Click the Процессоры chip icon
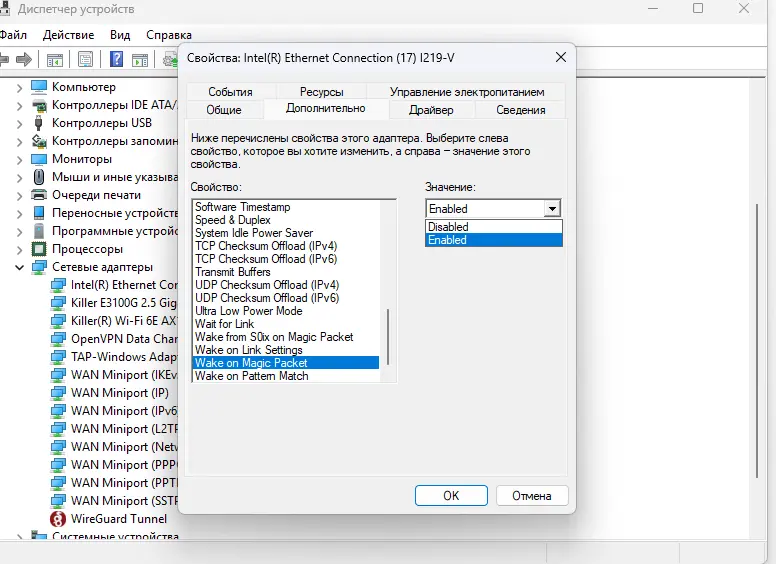This screenshot has width=776, height=564. (x=39, y=249)
